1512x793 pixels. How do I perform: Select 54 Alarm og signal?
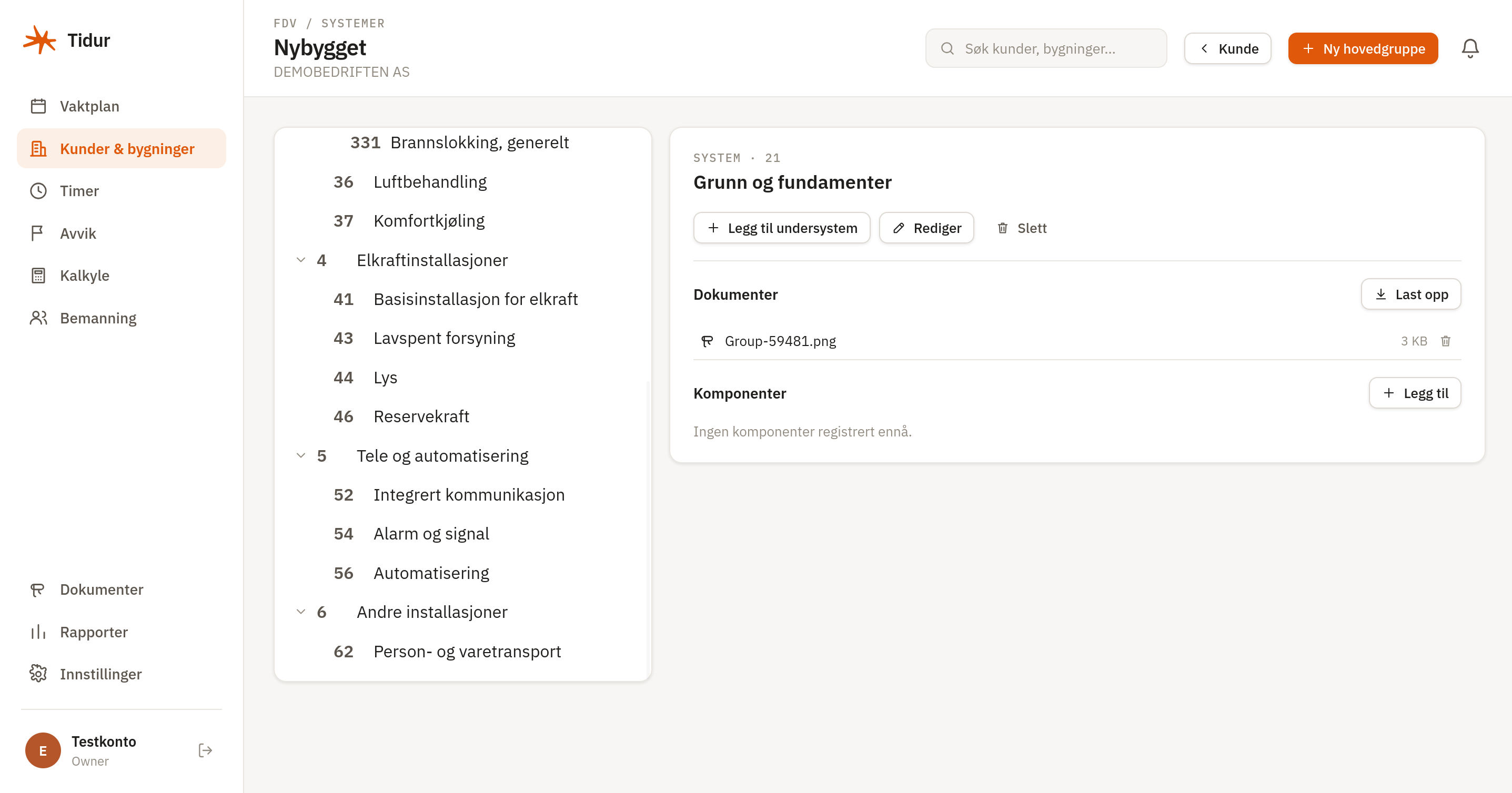(462, 534)
